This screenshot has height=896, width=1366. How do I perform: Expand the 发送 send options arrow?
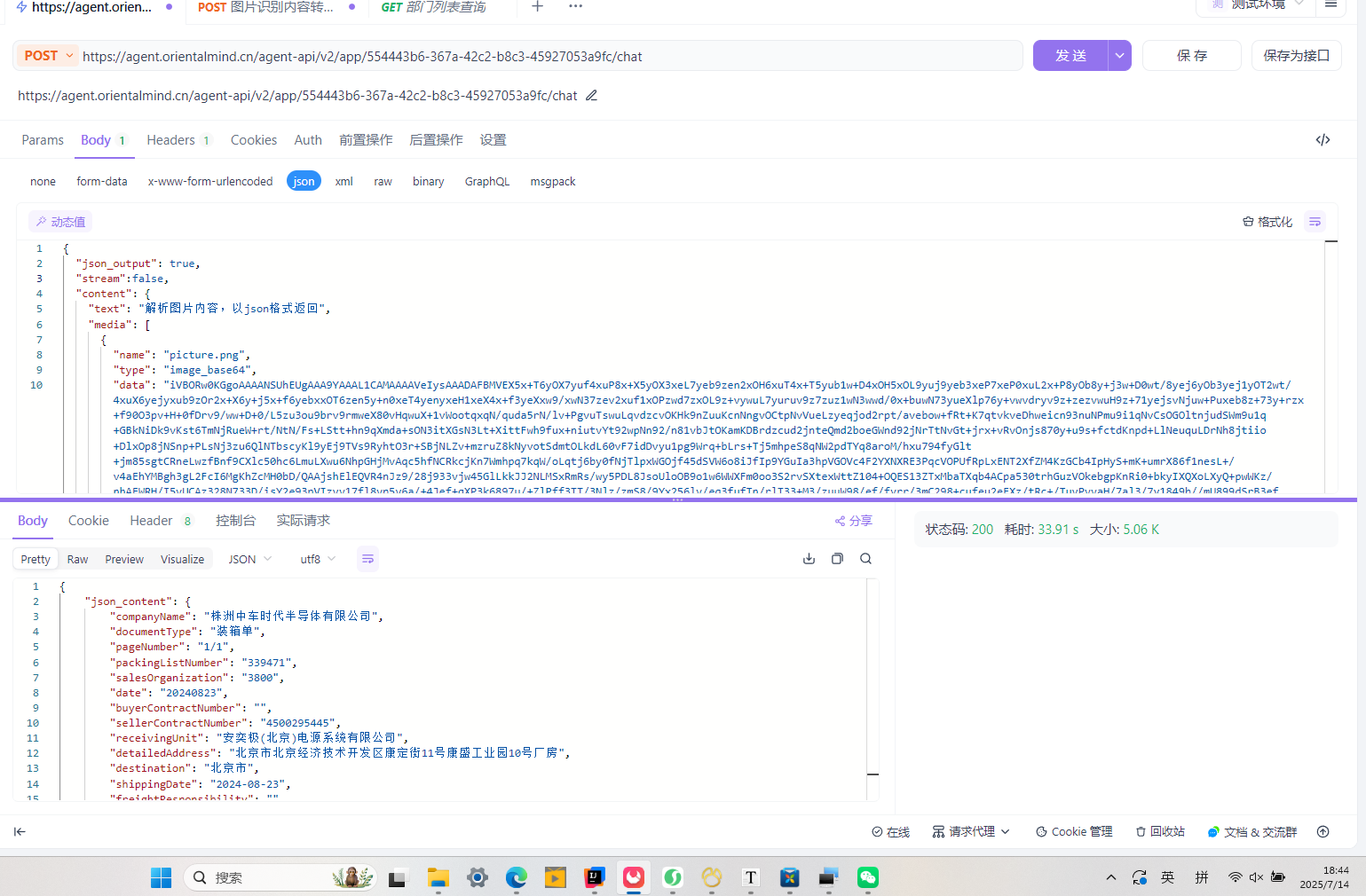point(1119,55)
